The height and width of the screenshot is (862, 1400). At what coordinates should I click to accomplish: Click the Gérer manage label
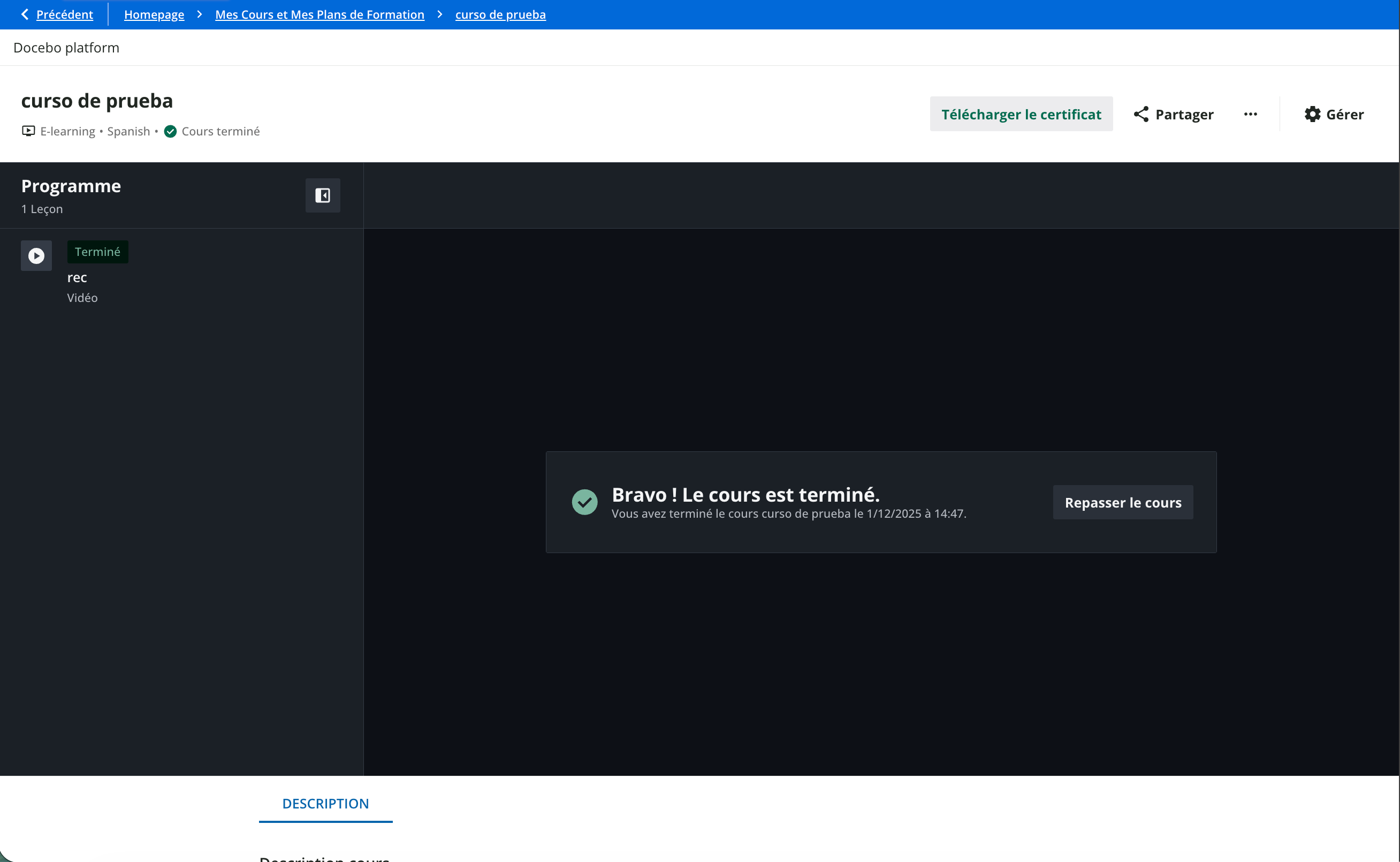1344,114
